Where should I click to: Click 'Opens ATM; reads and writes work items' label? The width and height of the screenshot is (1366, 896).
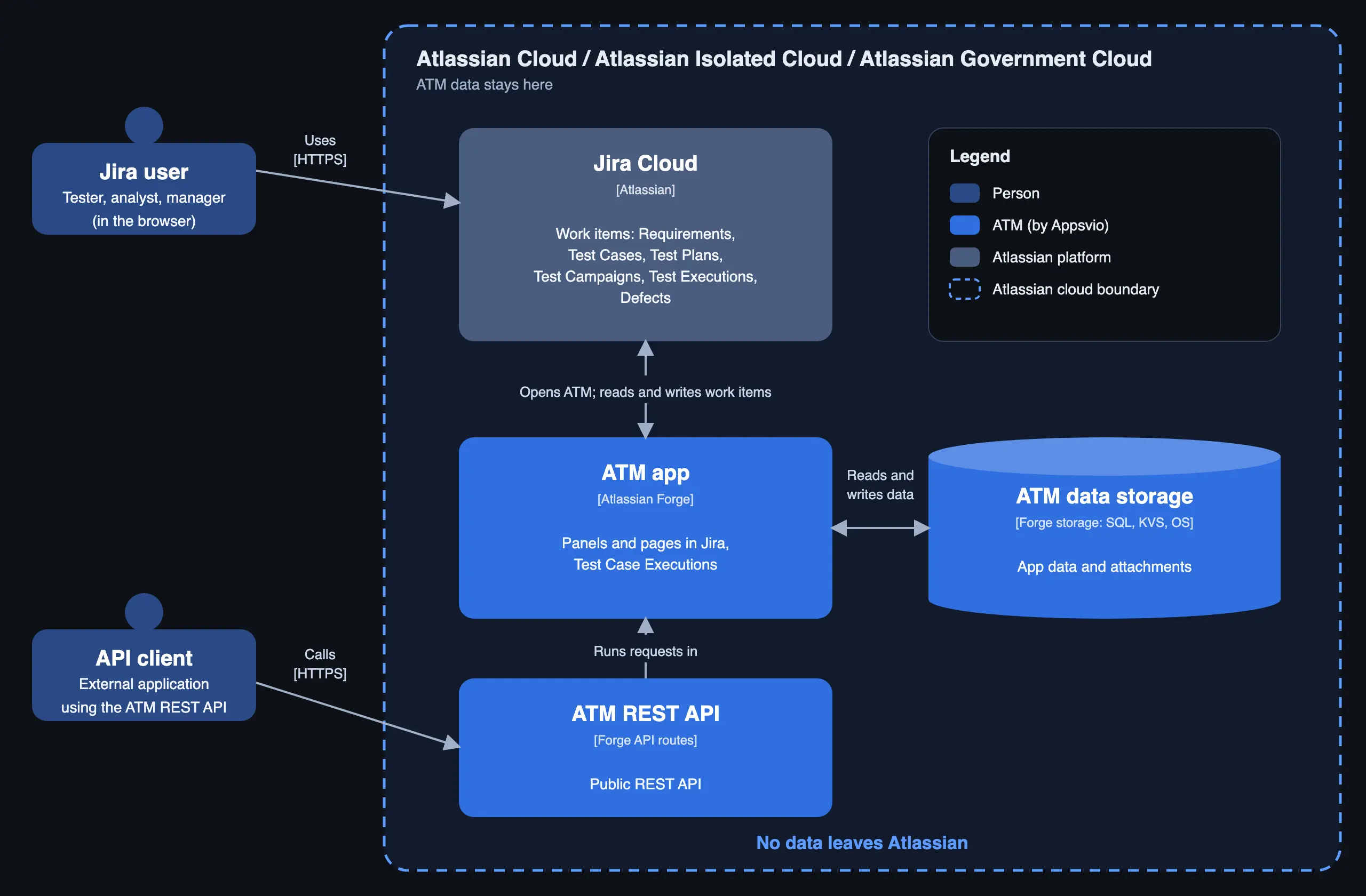(645, 392)
